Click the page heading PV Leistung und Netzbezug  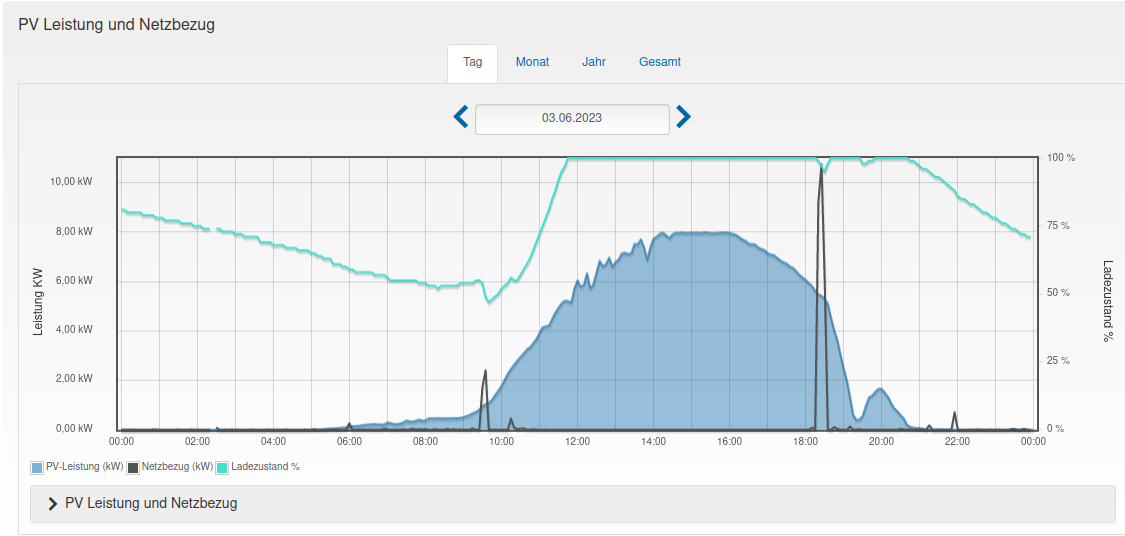pyautogui.click(x=117, y=25)
